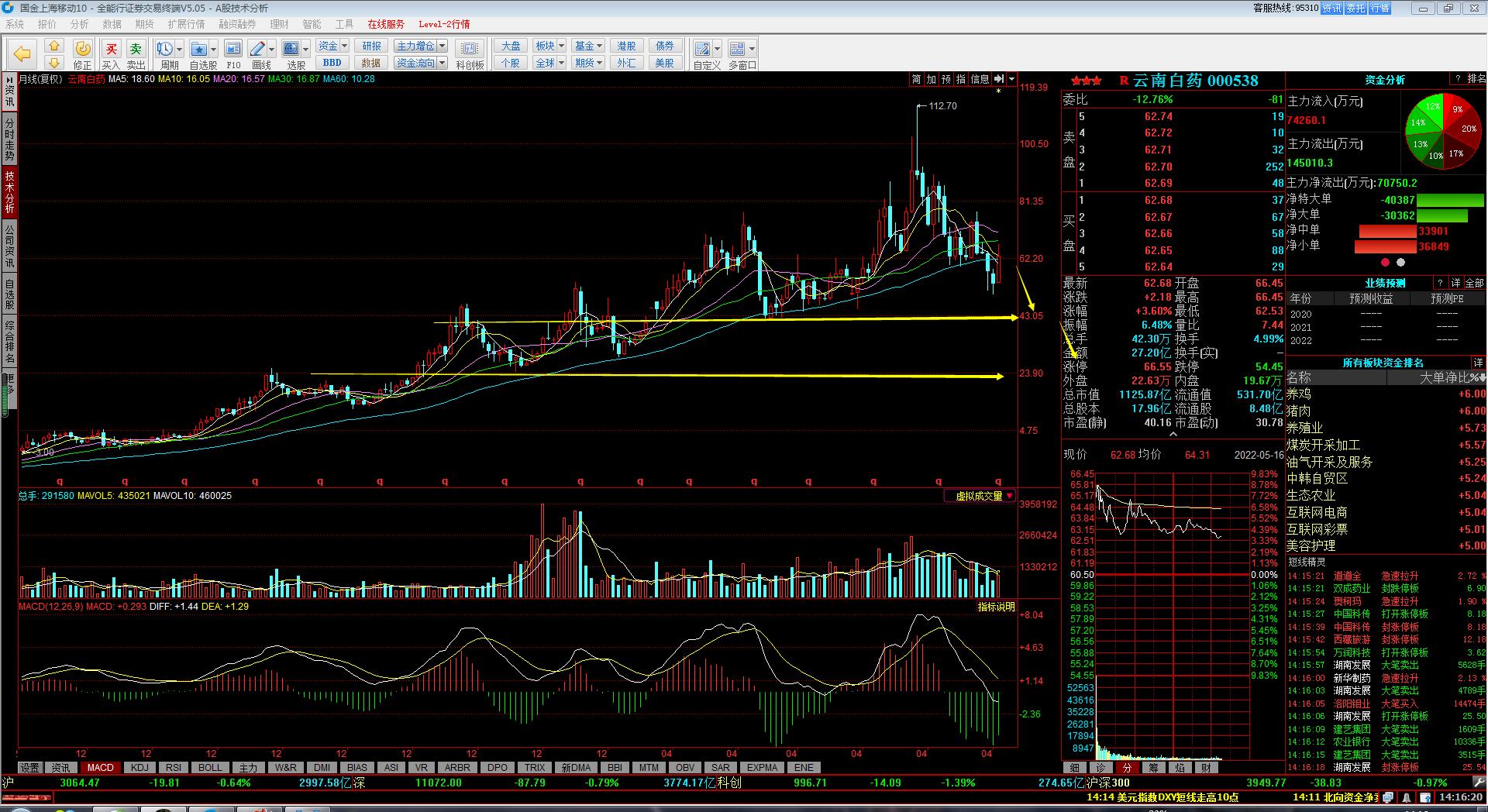The image size is (1488, 812).
Task: Click the 港股 Hong Kong stocks button
Action: 626,46
